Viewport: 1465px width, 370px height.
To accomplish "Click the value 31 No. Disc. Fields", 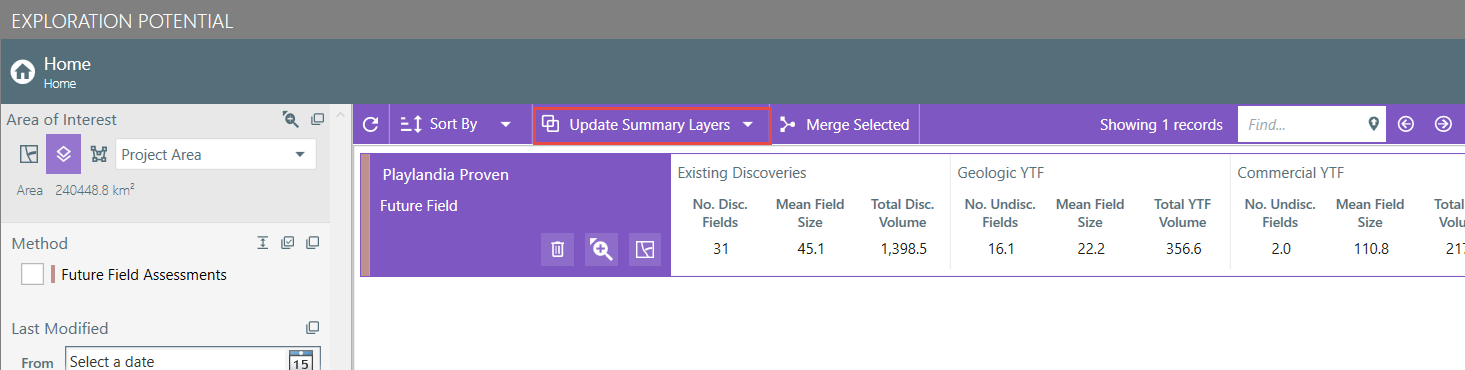I will tap(720, 248).
